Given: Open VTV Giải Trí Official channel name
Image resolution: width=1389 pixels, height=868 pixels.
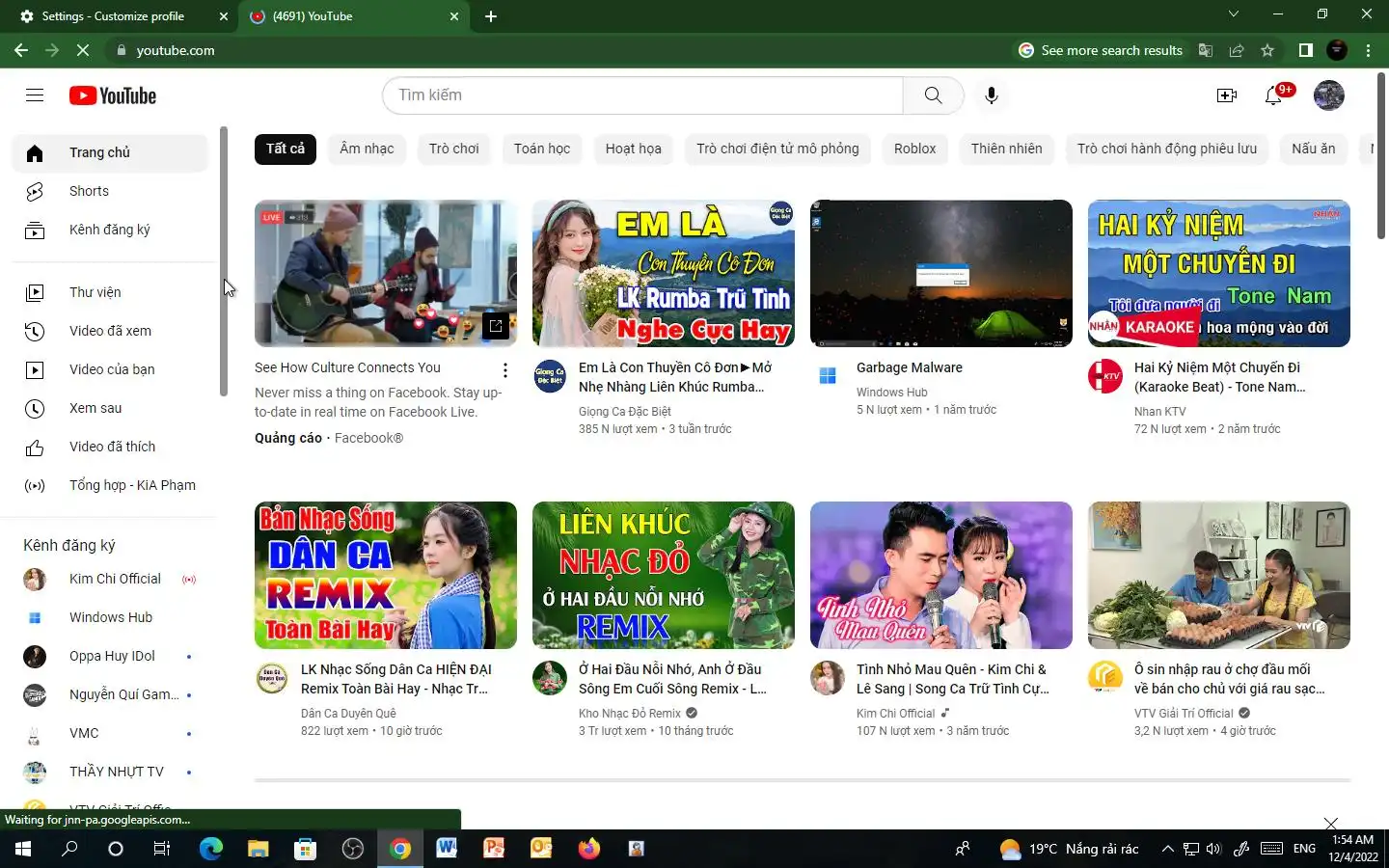Looking at the screenshot, I should point(1184,714).
